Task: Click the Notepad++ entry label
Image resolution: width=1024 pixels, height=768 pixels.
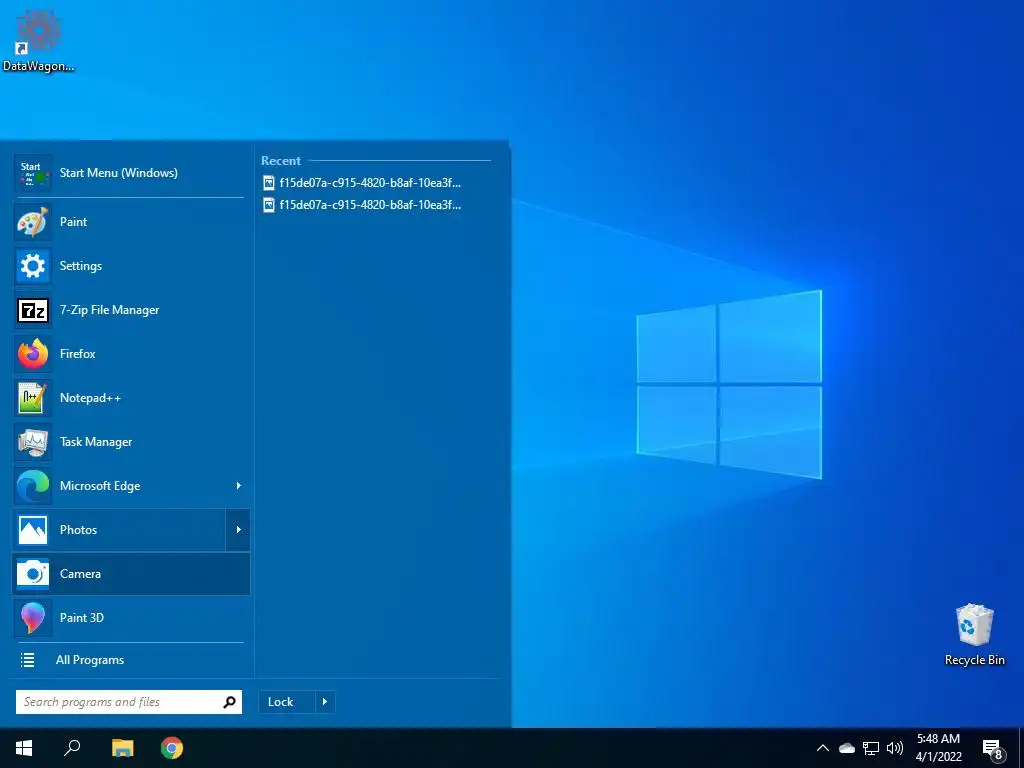Action: tap(90, 398)
